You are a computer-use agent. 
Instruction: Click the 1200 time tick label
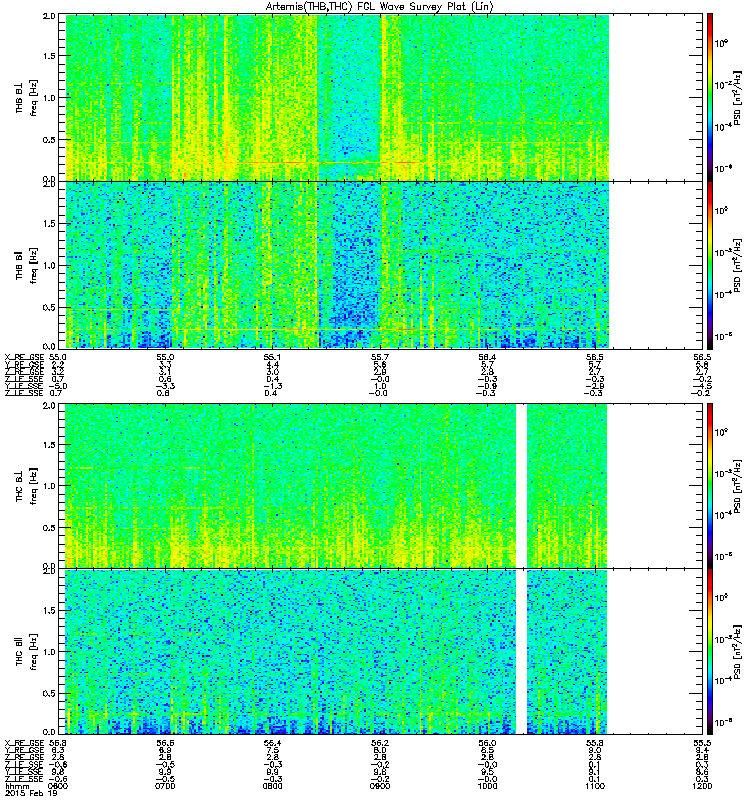pyautogui.click(x=702, y=786)
